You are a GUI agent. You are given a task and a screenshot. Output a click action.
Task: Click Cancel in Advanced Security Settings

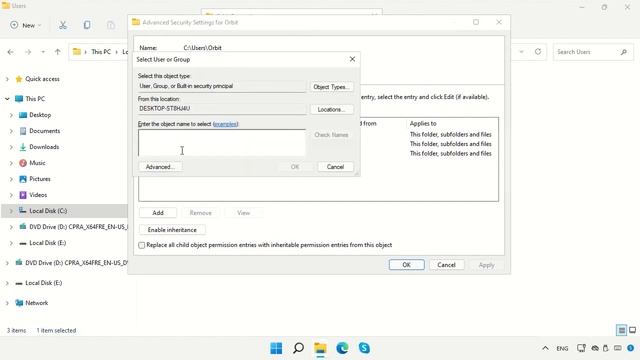(x=446, y=265)
